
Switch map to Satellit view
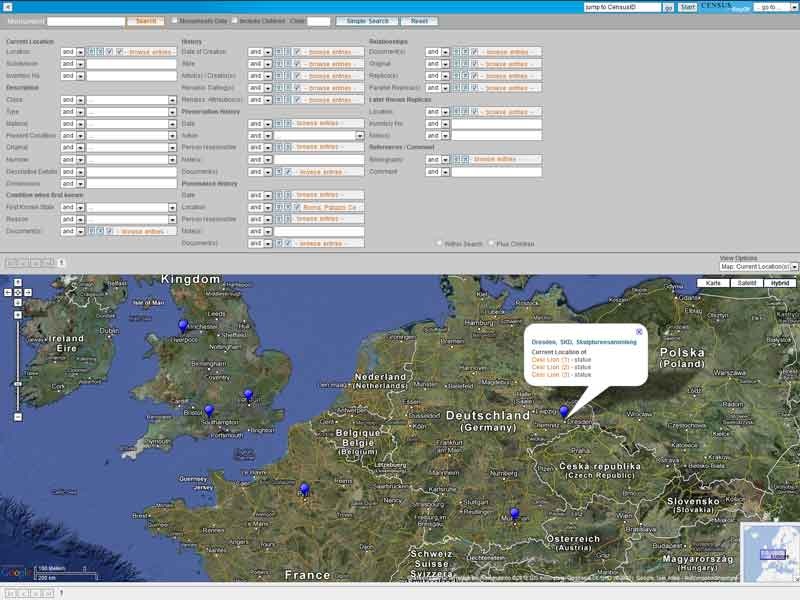click(x=746, y=283)
